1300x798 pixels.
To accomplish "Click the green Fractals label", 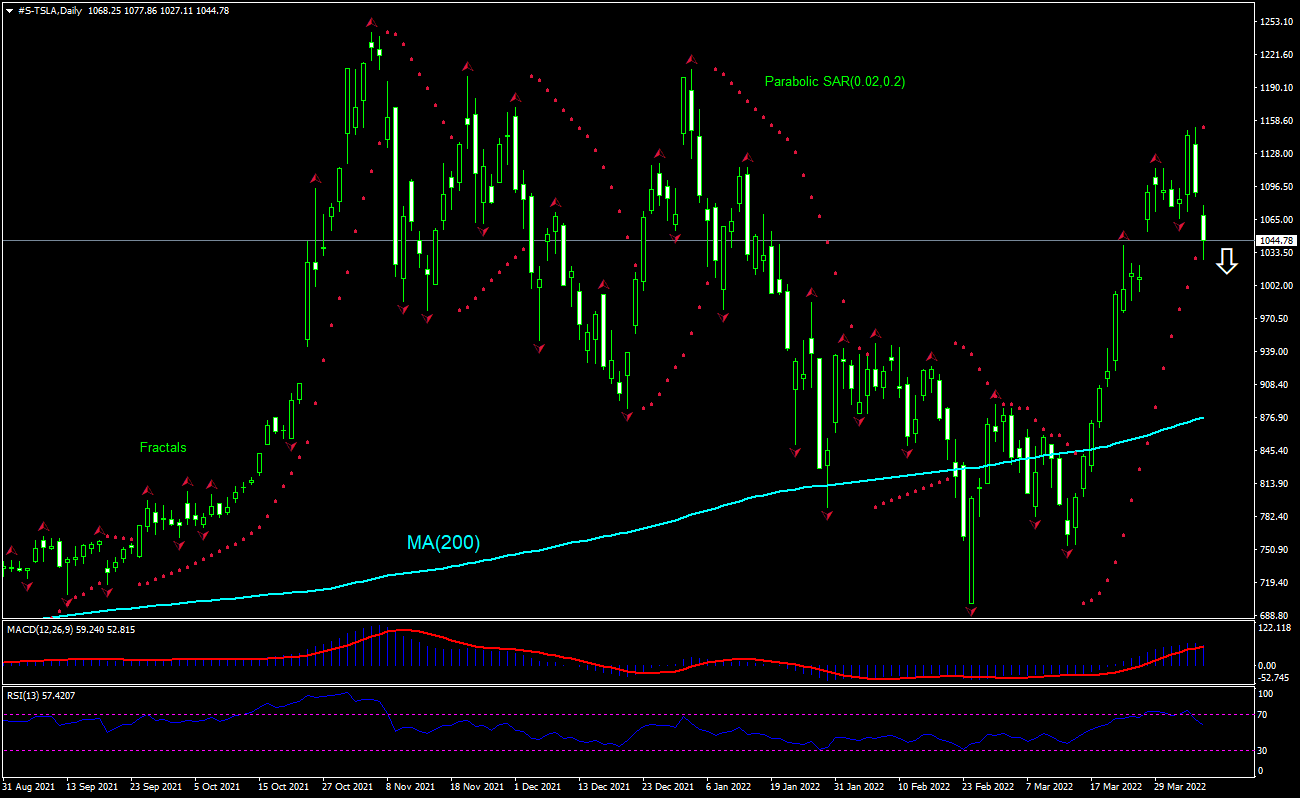I will (163, 447).
